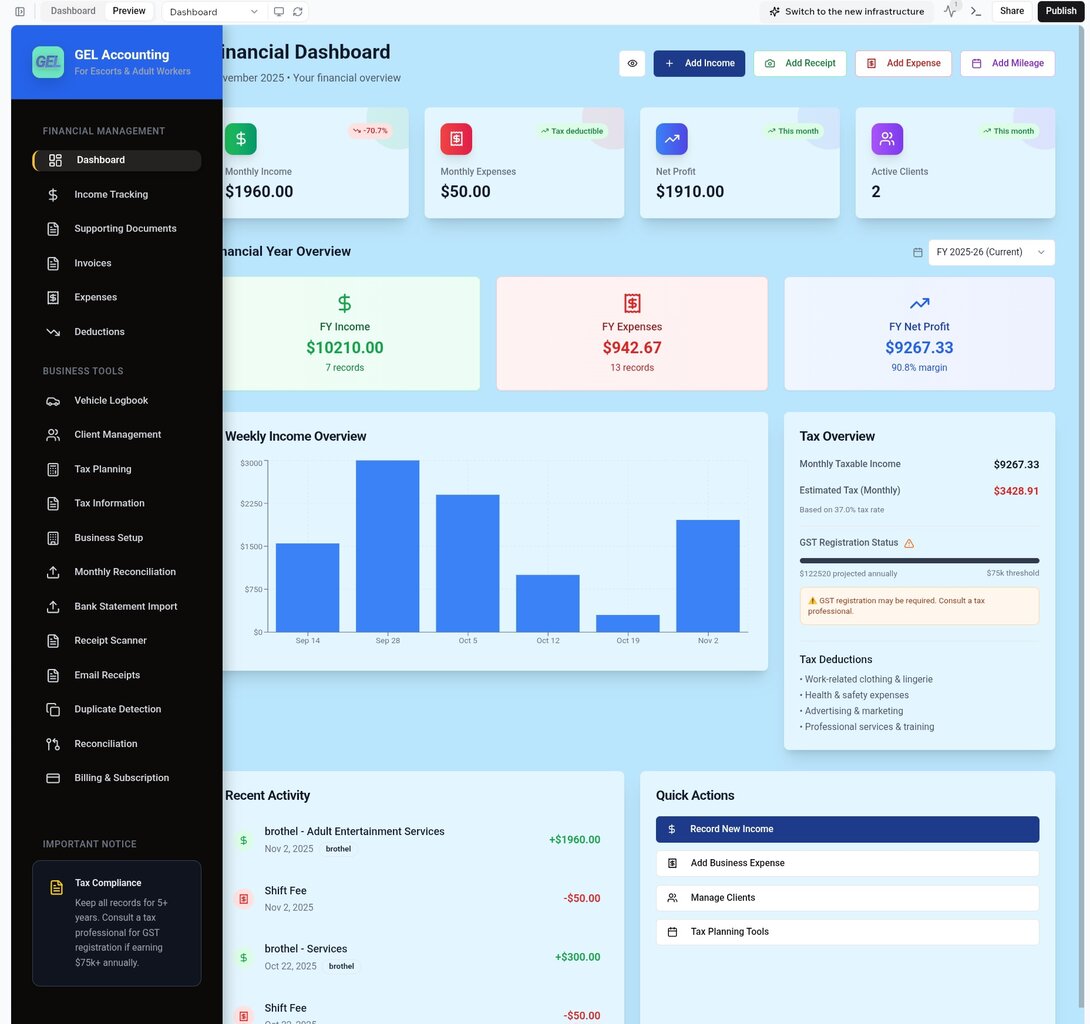1090x1024 pixels.
Task: Open Duplicate Detection from sidebar
Action: [117, 710]
